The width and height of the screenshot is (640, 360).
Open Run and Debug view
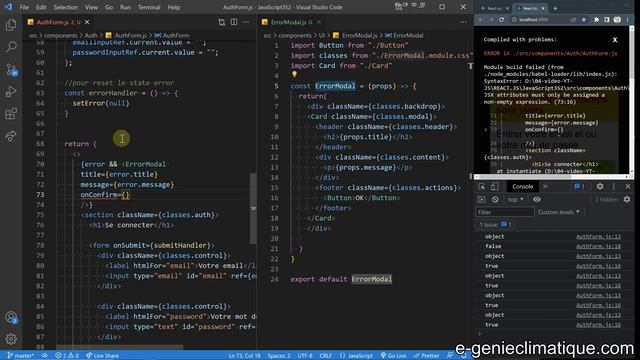11,91
